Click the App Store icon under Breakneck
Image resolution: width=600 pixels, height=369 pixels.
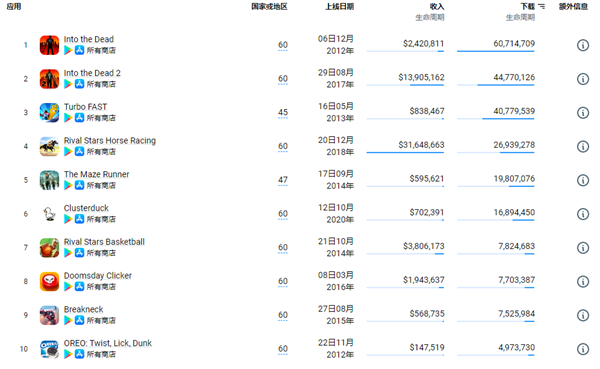79,320
